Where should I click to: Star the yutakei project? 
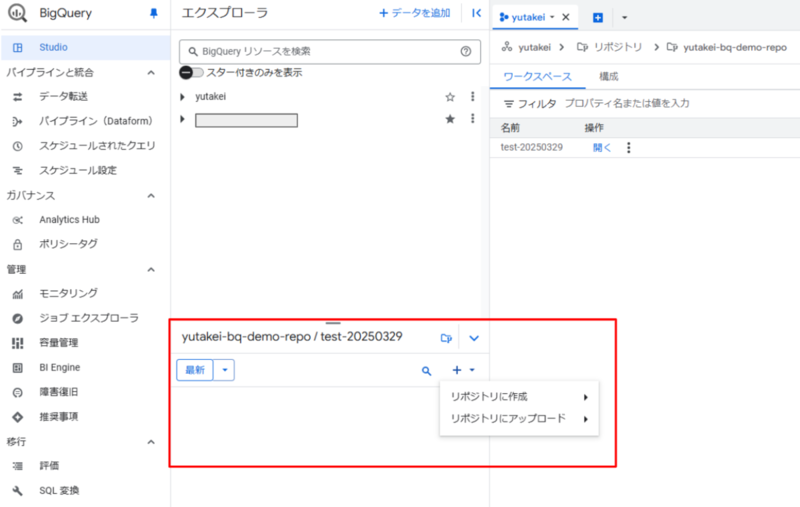[x=450, y=97]
